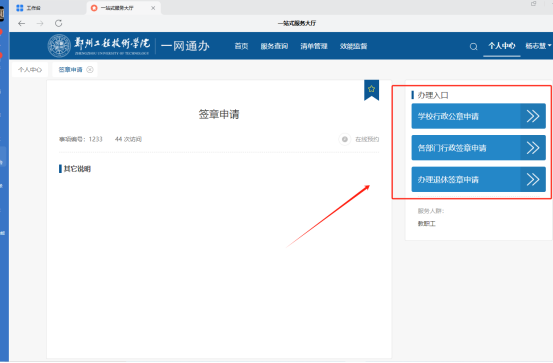The width and height of the screenshot is (553, 363).
Task: Open the 效能监督 menu item
Action: click(353, 46)
